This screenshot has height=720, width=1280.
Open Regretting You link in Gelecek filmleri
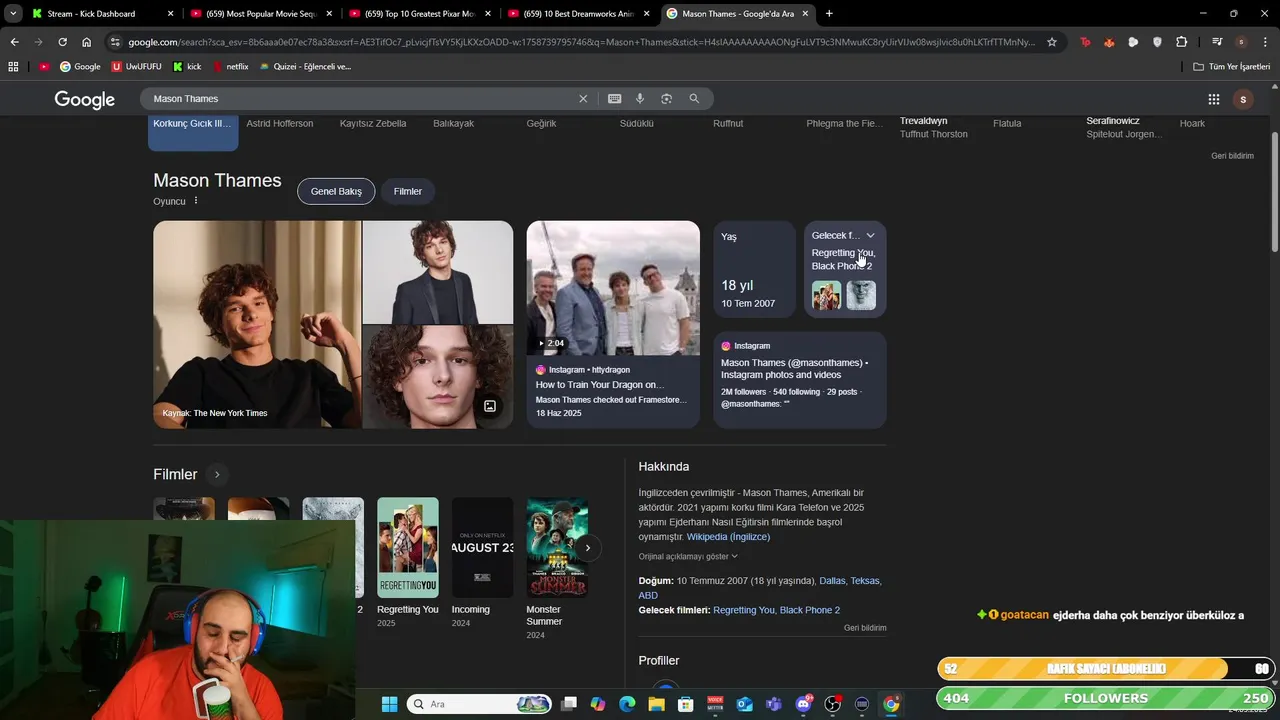pyautogui.click(x=743, y=610)
